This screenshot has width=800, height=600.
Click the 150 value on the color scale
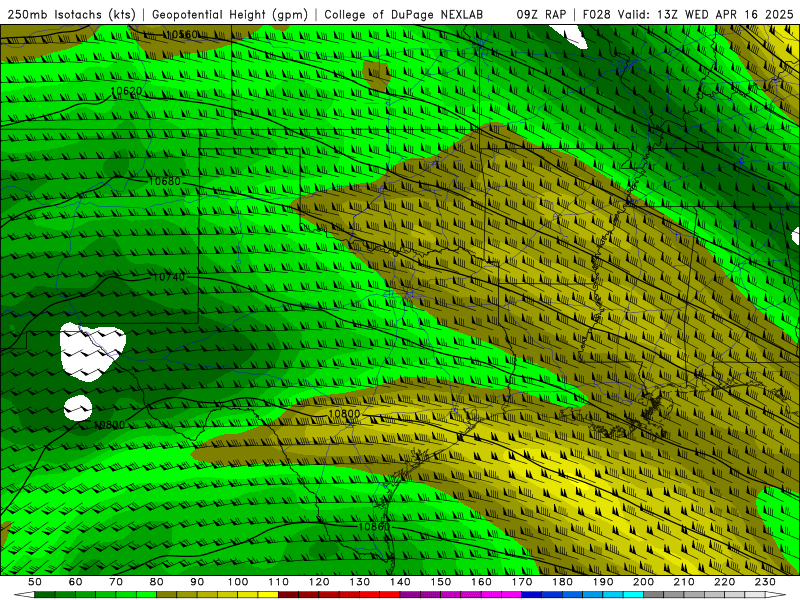point(441,582)
